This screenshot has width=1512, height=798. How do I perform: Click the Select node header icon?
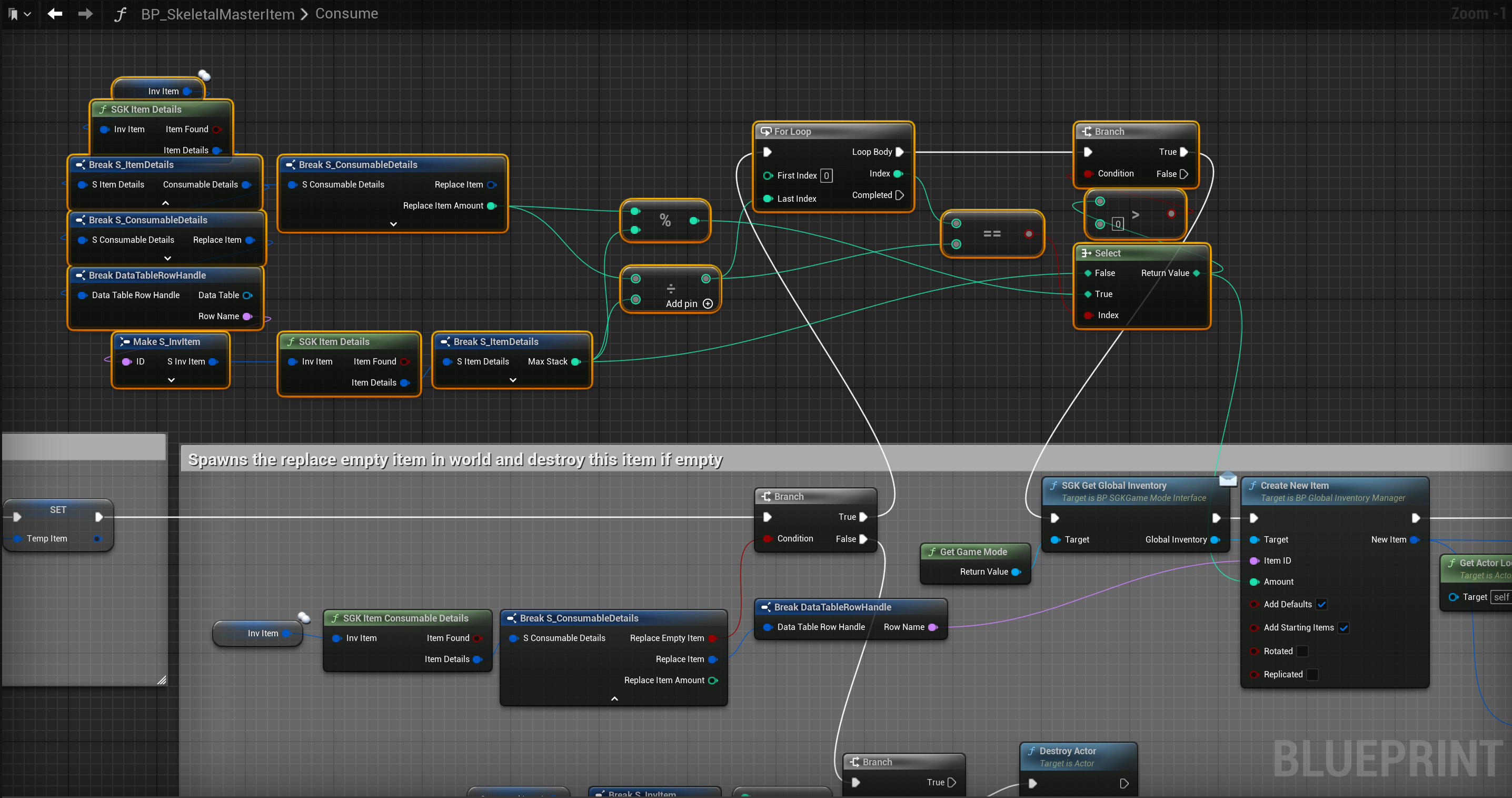[1086, 253]
